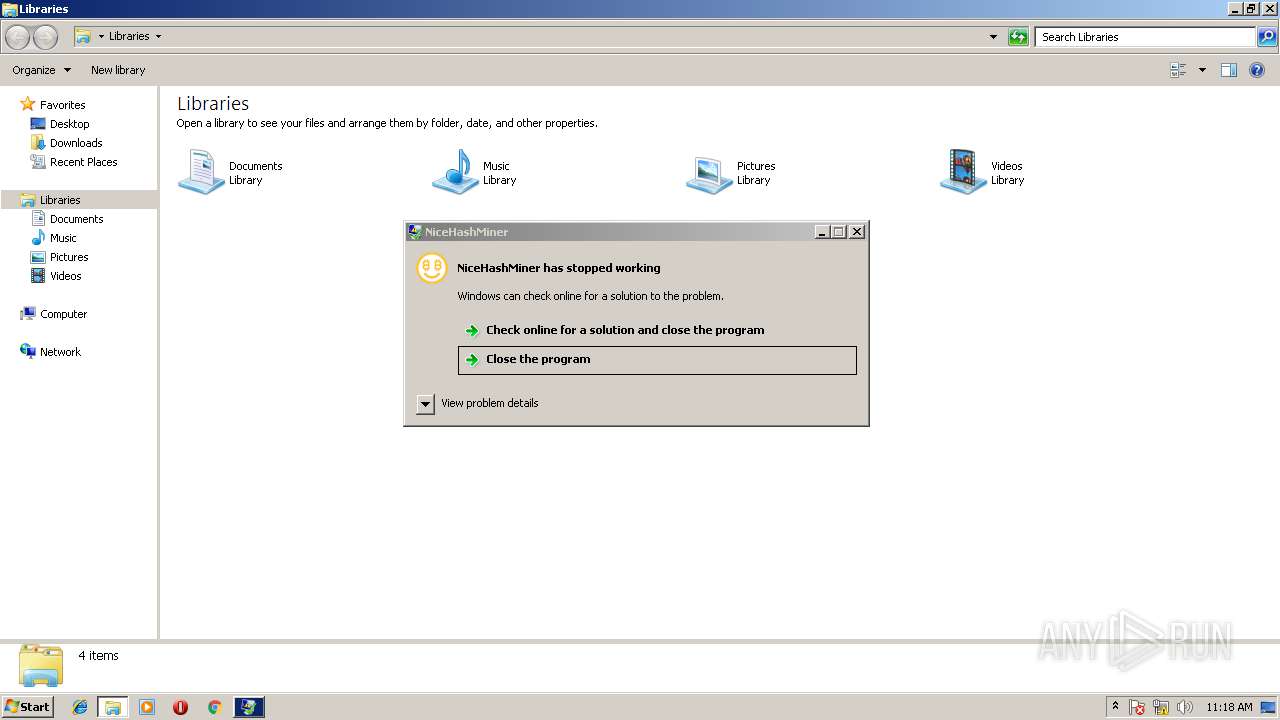Click New library button
The height and width of the screenshot is (720, 1280).
(118, 70)
